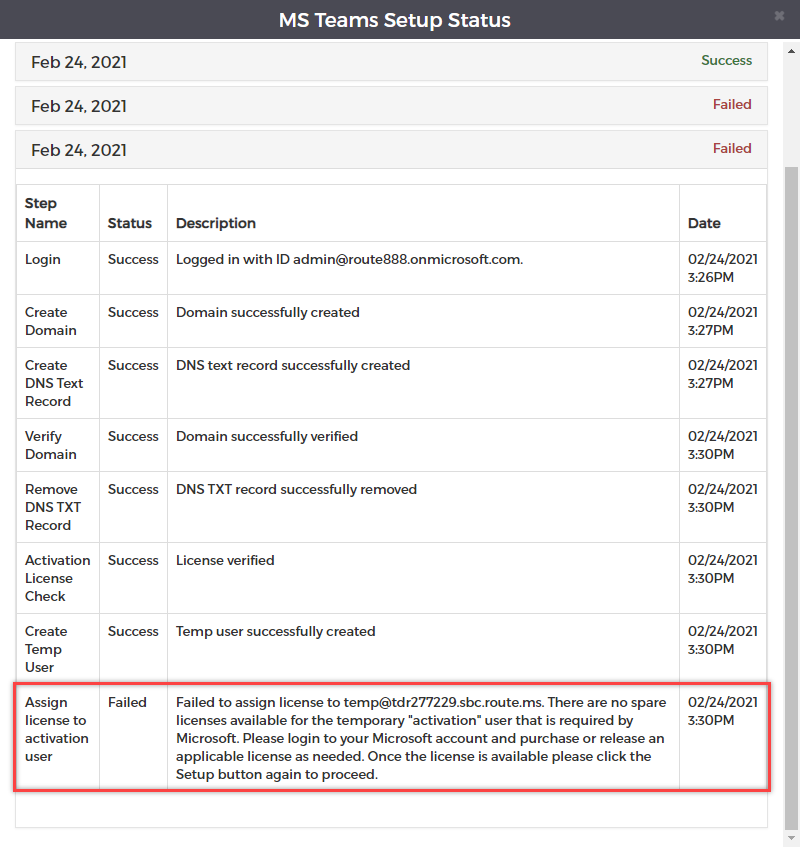Click the vertical scrollbar thumb
This screenshot has width=800, height=849.
(x=791, y=498)
